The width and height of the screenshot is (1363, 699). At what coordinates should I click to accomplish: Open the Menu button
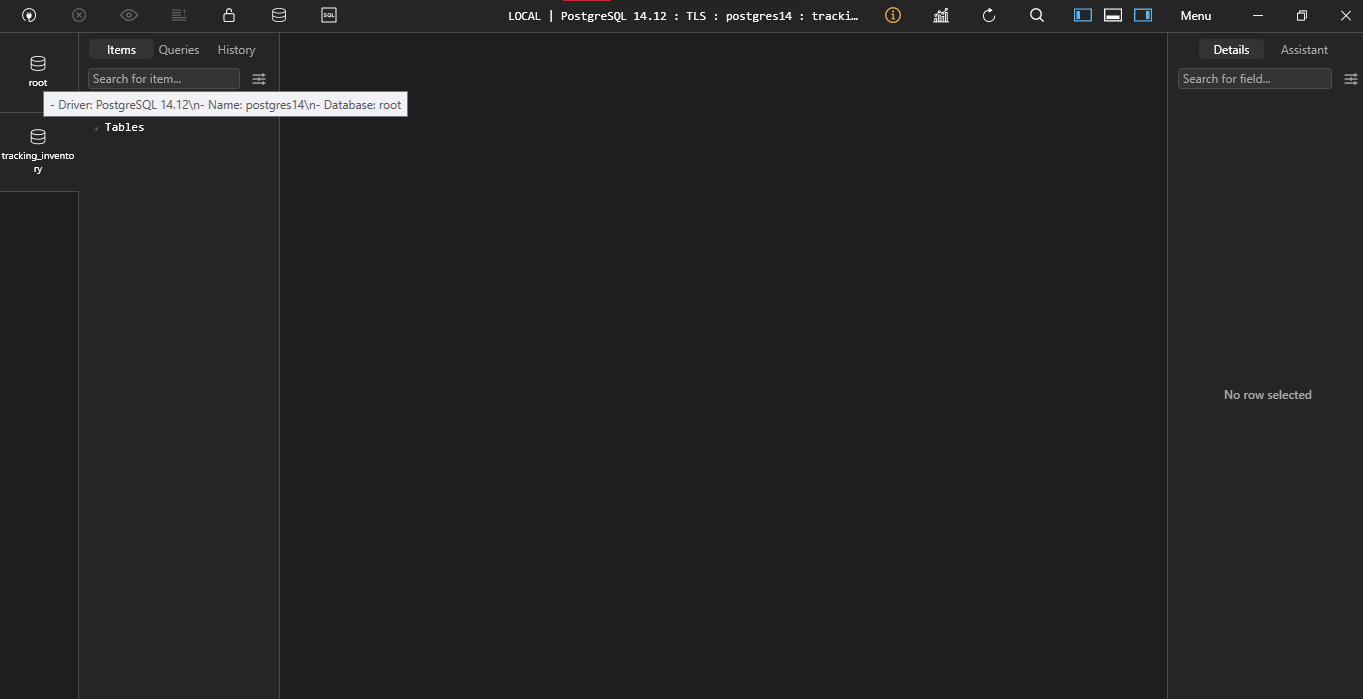[x=1196, y=16]
